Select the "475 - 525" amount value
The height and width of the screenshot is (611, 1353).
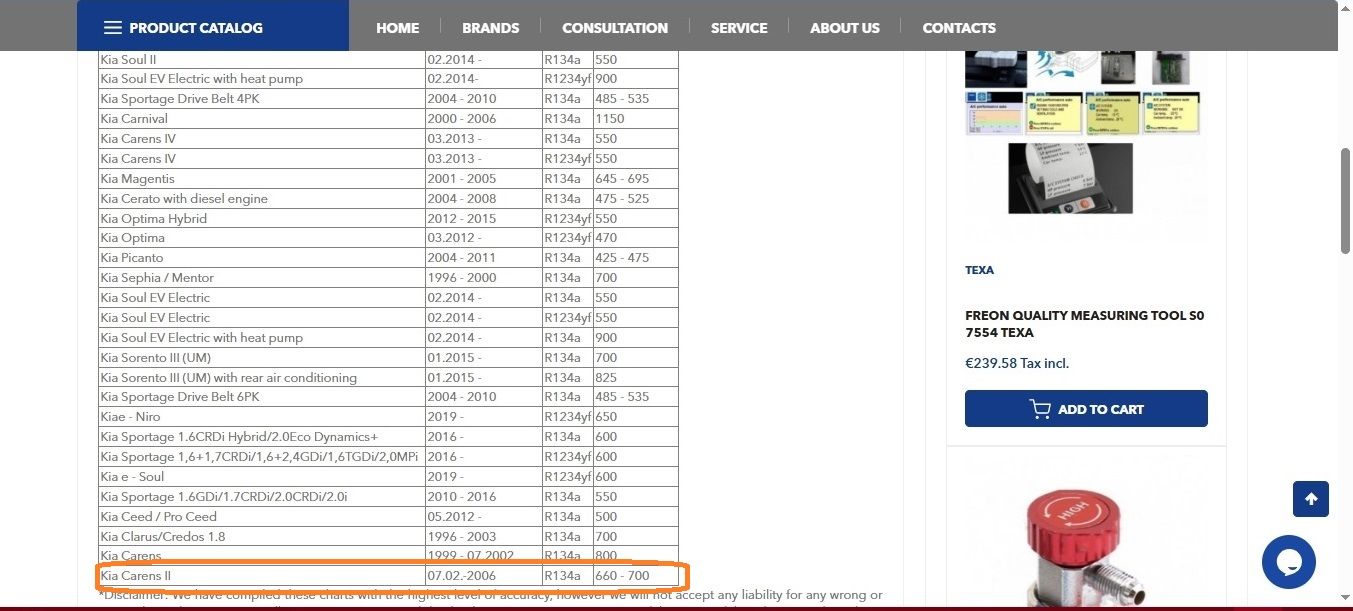click(635, 198)
